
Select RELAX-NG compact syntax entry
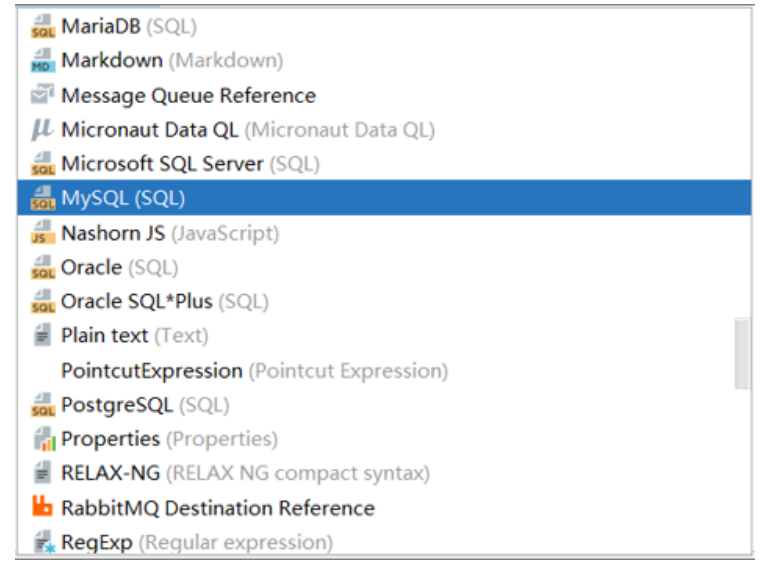245,473
